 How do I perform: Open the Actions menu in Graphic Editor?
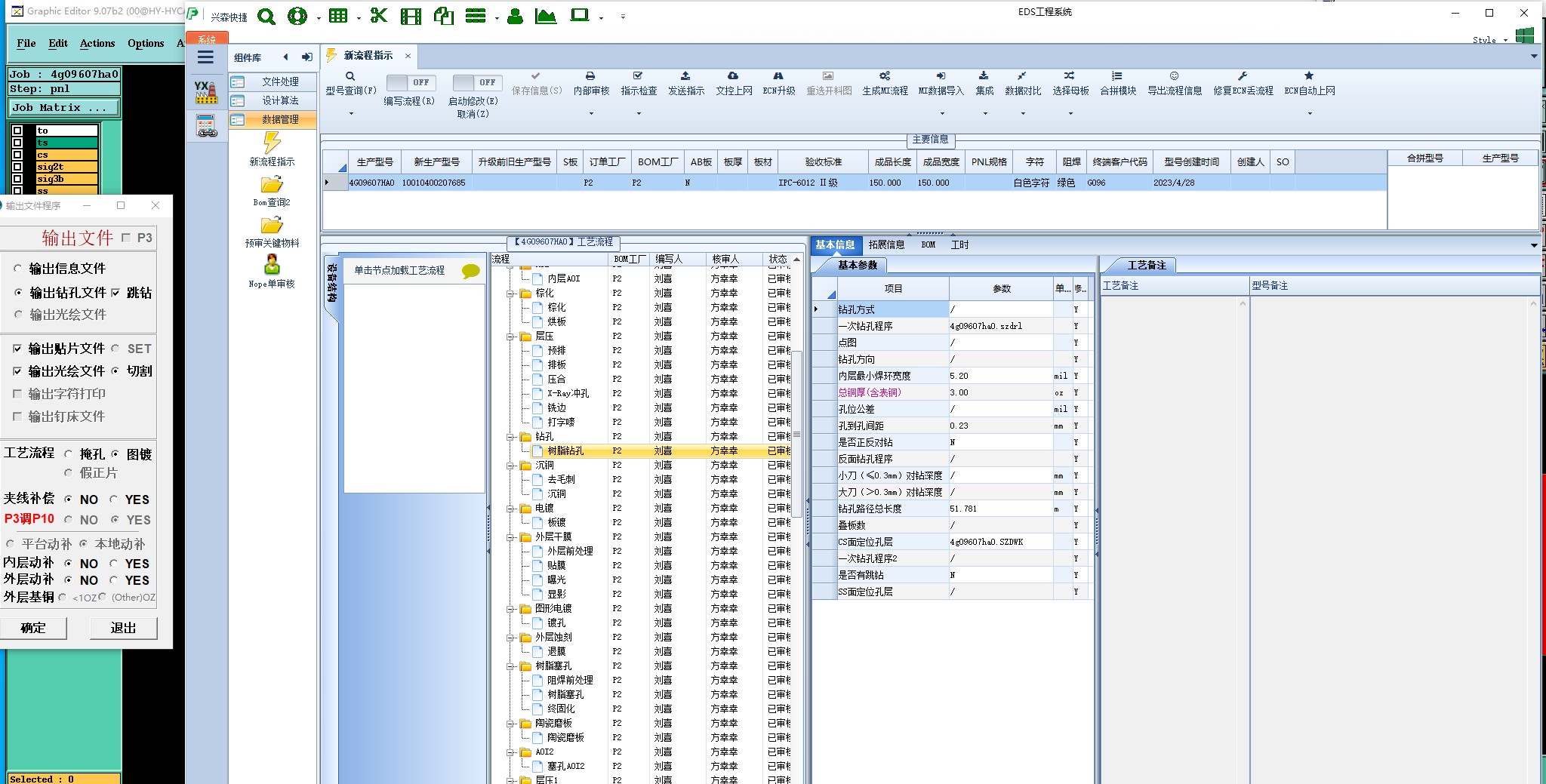click(97, 44)
